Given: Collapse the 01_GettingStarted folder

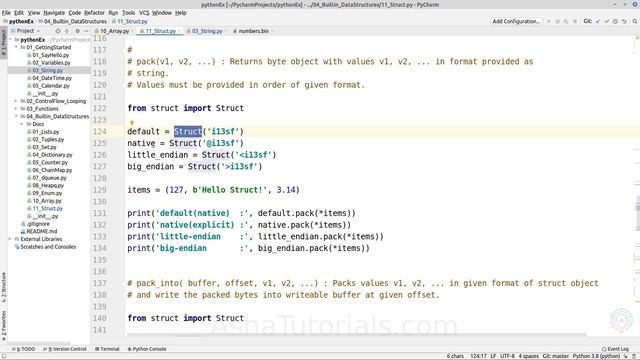Looking at the screenshot, I should [x=16, y=47].
